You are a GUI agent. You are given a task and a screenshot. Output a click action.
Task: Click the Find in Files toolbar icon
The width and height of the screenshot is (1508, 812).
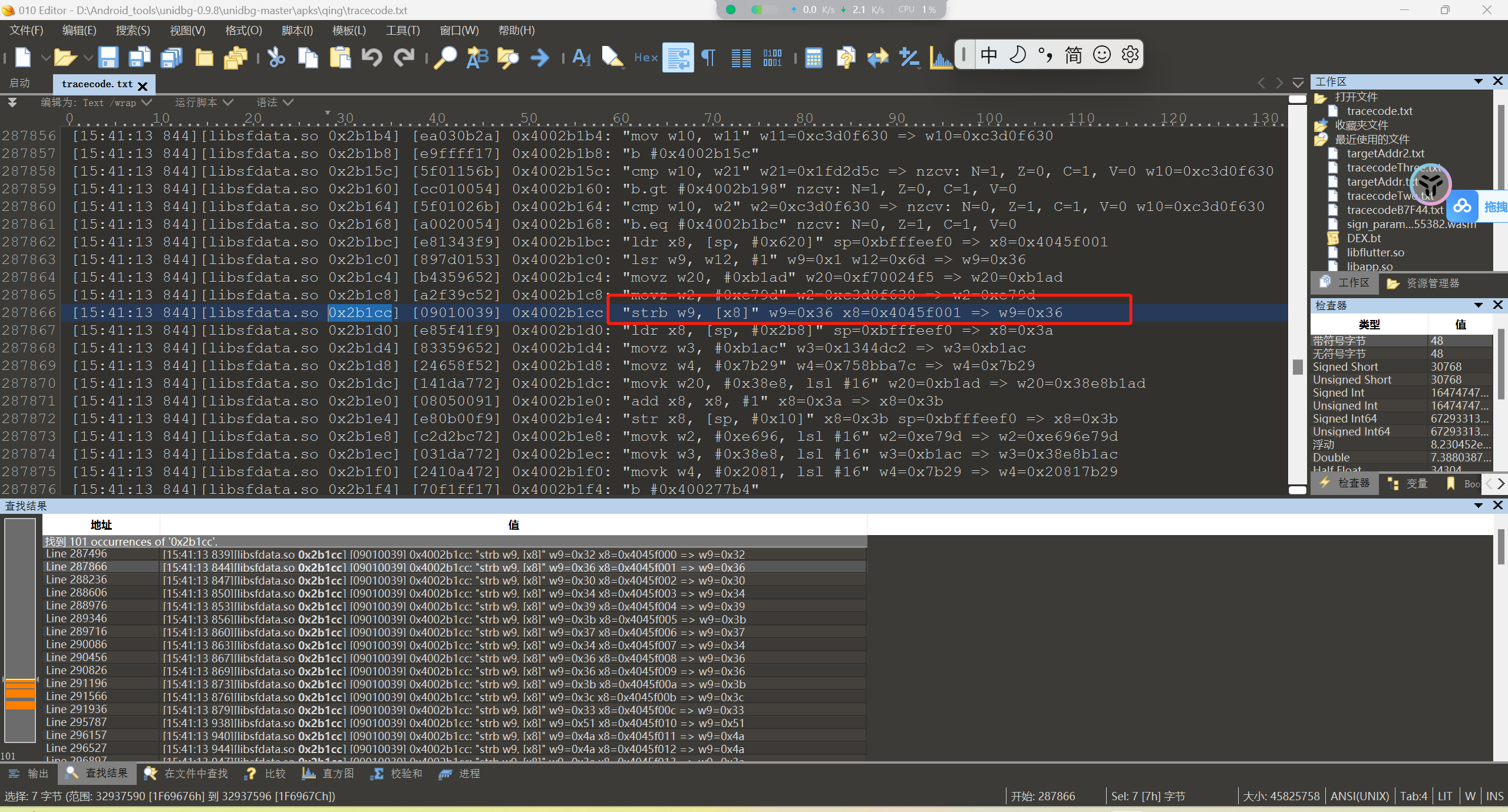507,57
